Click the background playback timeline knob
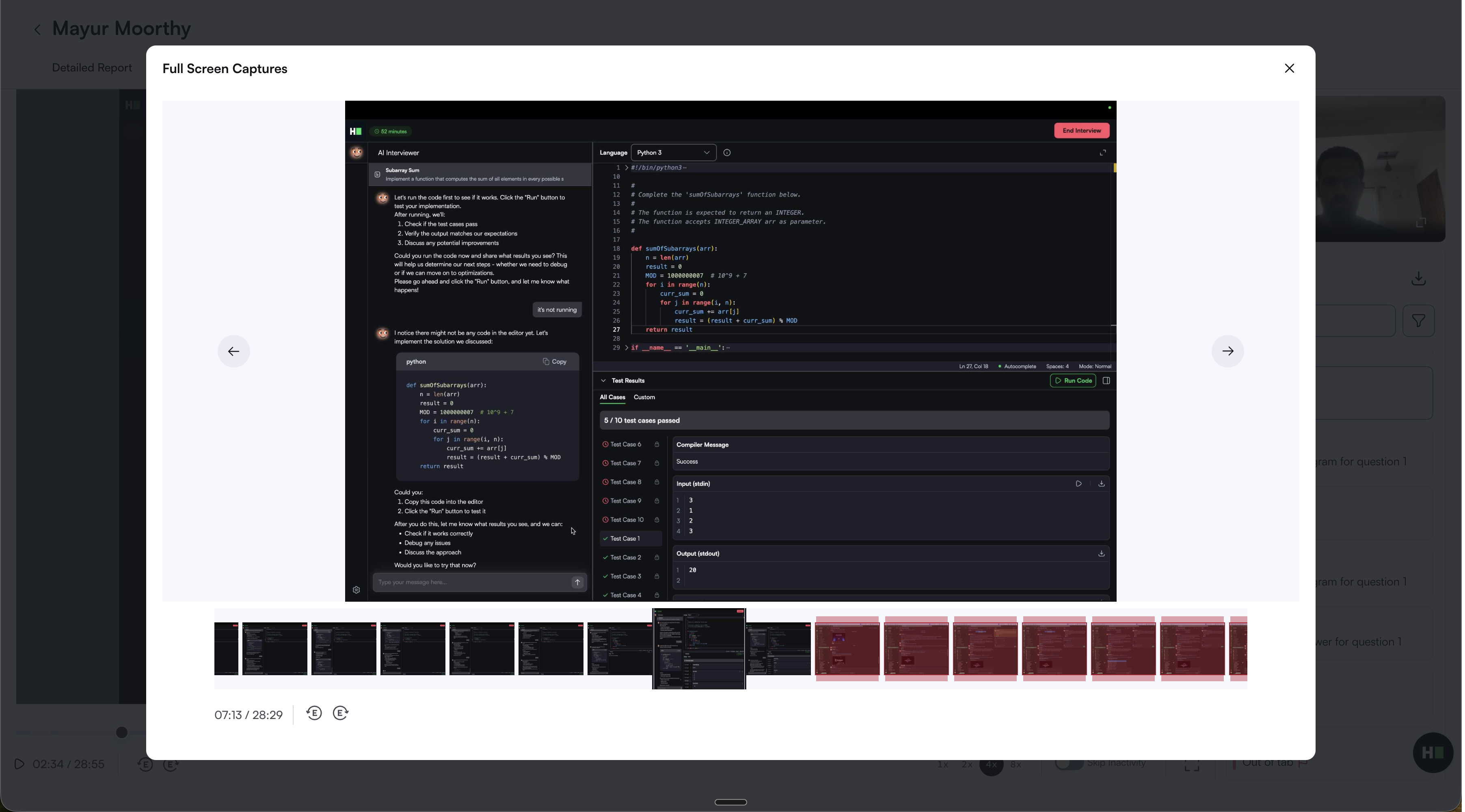1465x812 pixels. click(122, 732)
